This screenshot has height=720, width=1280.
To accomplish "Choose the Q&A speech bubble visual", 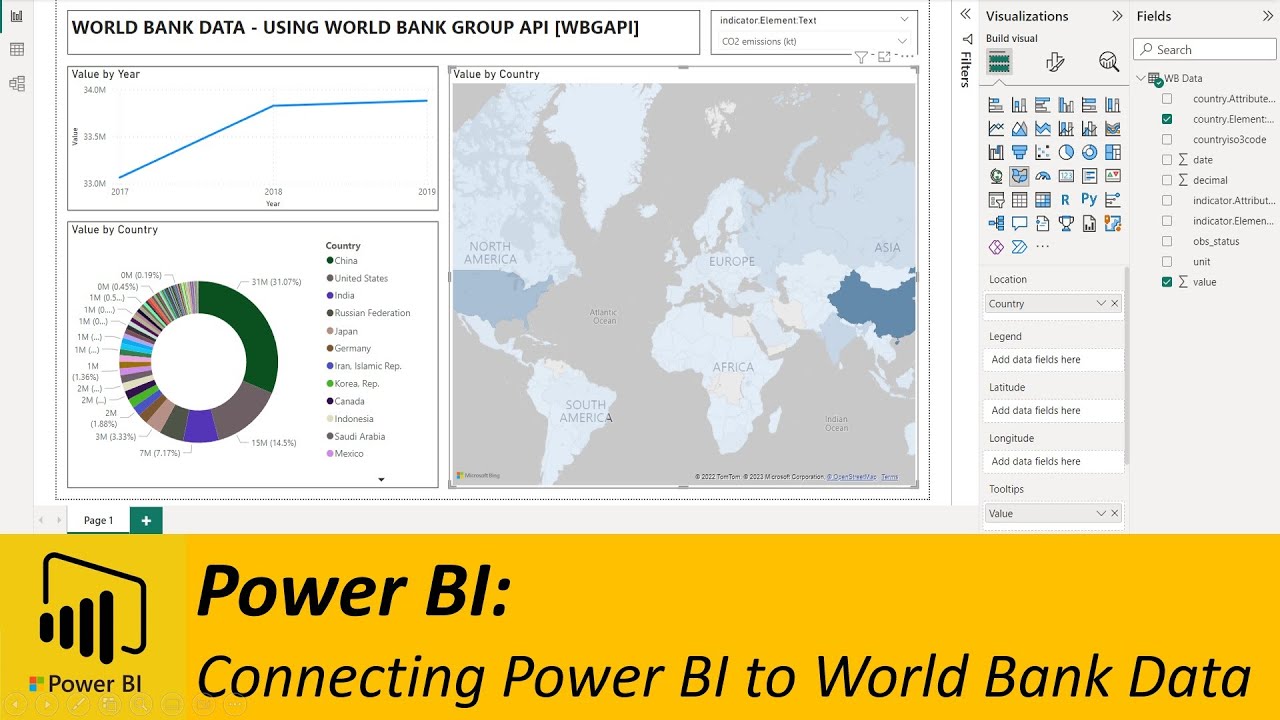I will pos(1019,224).
